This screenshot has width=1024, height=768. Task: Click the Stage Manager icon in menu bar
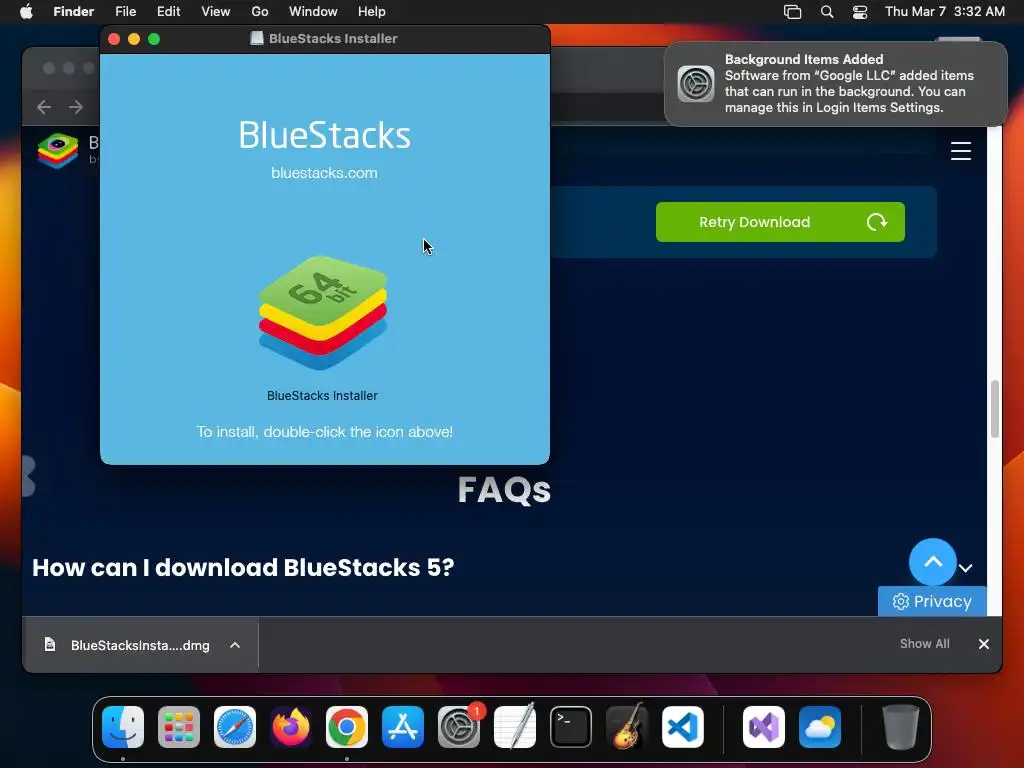[x=792, y=12]
